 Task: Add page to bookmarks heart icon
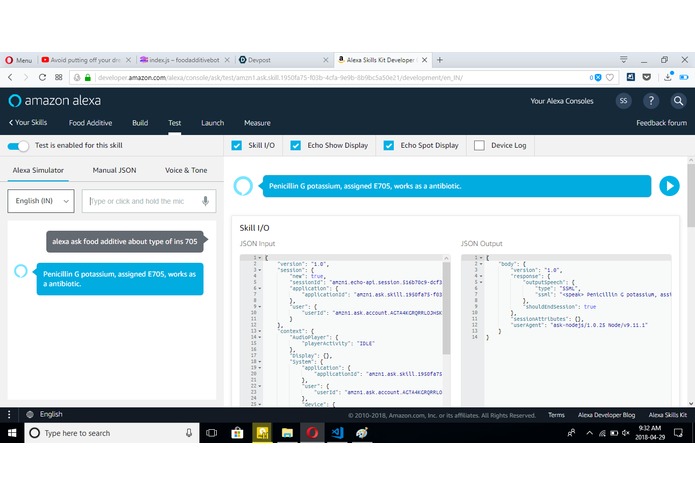(x=610, y=78)
